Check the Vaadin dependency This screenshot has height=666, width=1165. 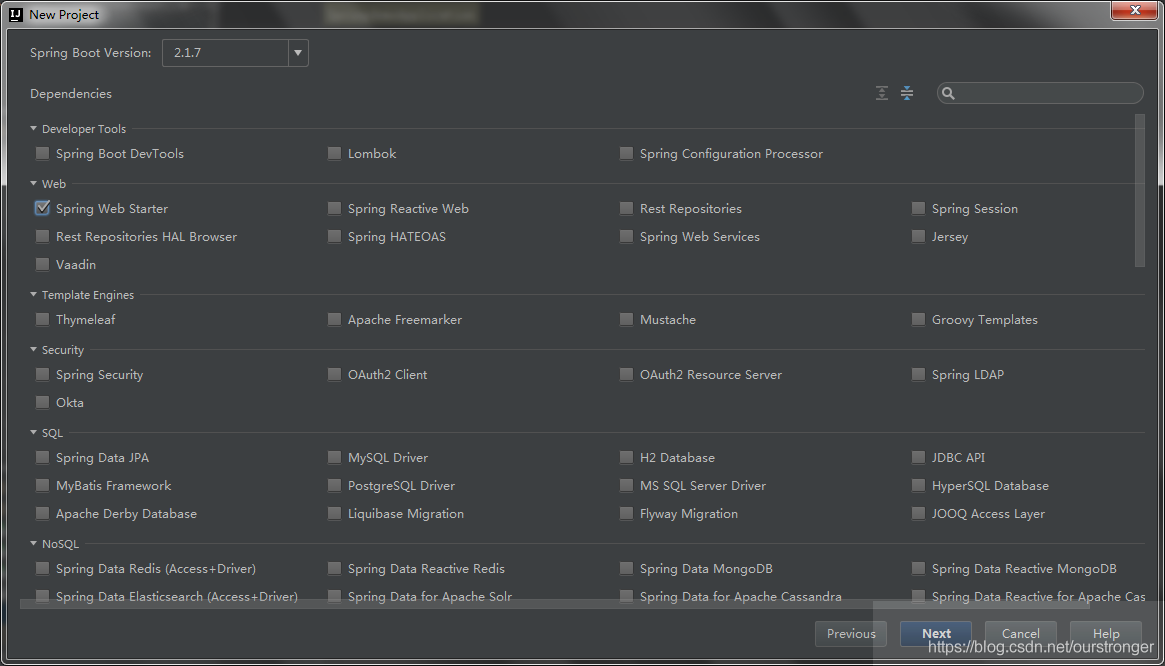pos(42,265)
